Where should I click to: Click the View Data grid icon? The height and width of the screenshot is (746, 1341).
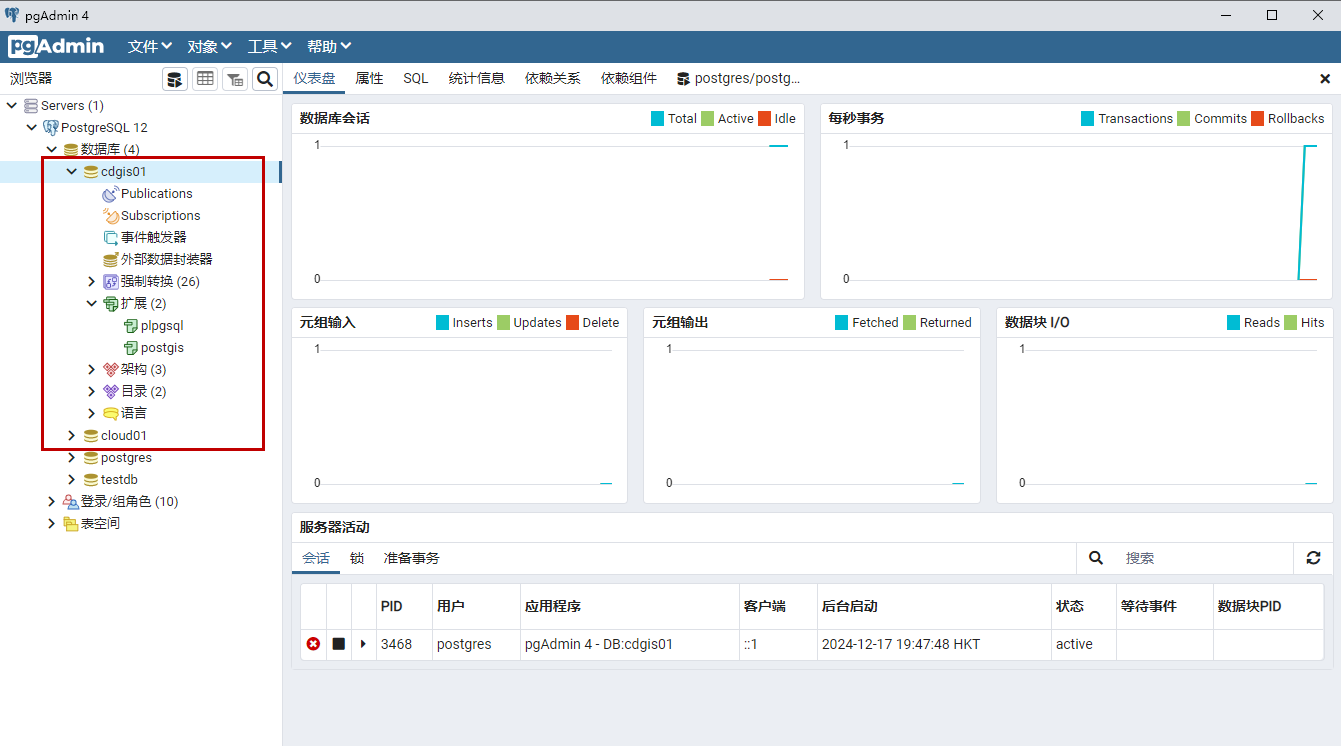(205, 79)
